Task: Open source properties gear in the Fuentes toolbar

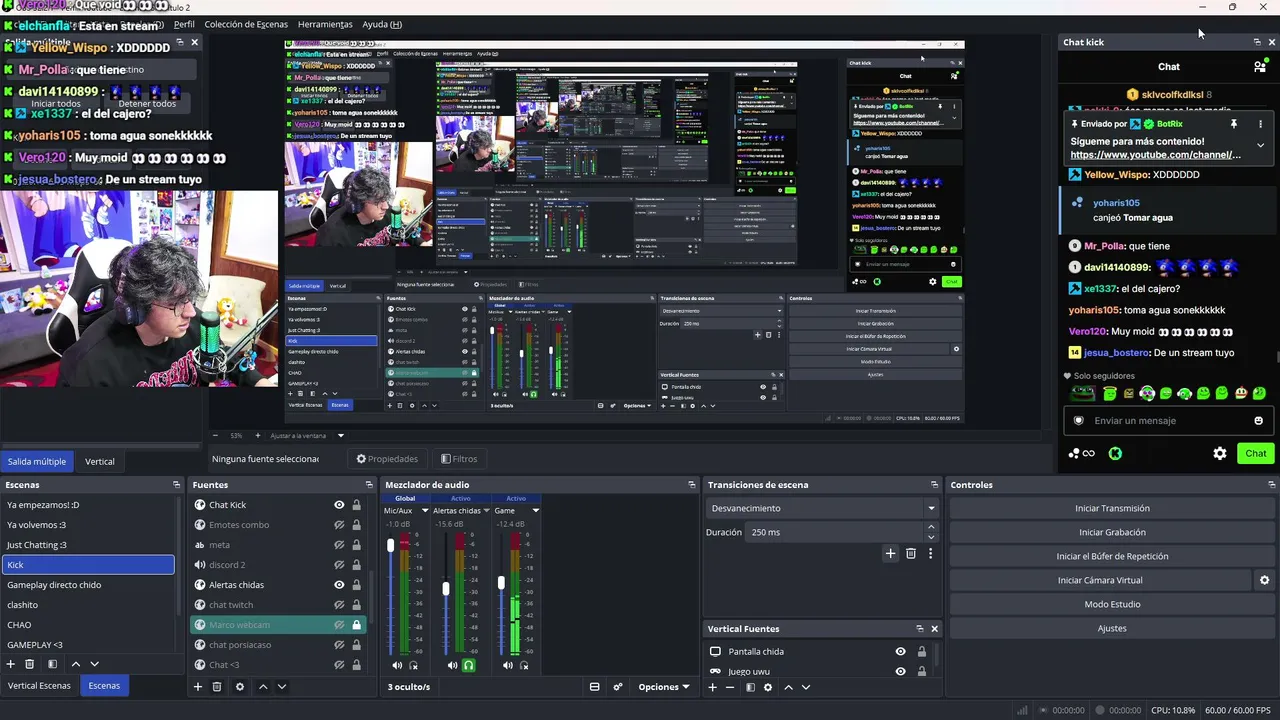Action: pyautogui.click(x=240, y=687)
